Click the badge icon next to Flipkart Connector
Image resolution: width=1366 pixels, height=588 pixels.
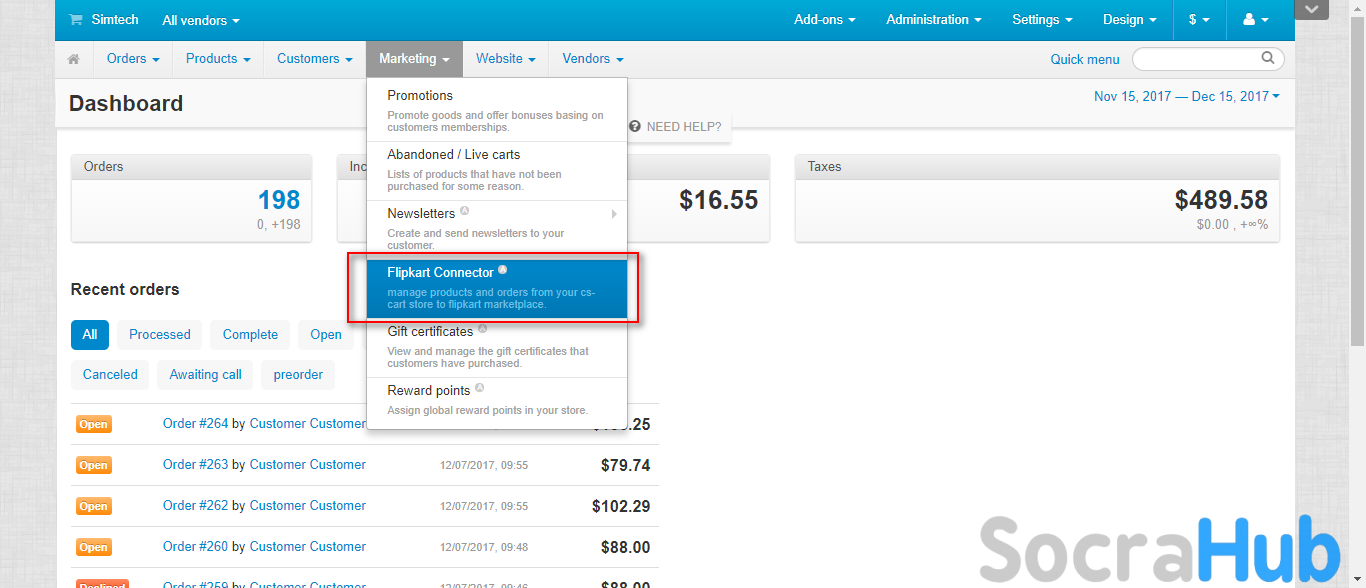click(x=502, y=270)
